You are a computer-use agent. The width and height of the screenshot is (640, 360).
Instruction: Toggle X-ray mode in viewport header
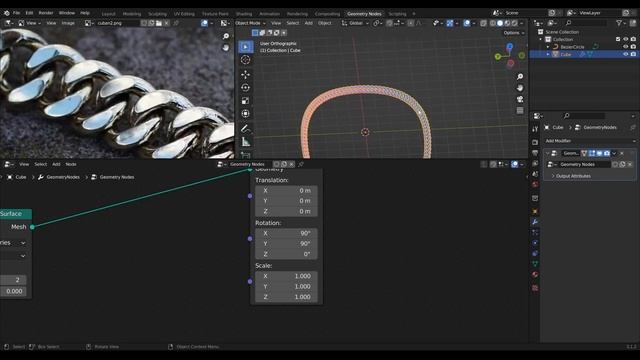click(x=483, y=23)
